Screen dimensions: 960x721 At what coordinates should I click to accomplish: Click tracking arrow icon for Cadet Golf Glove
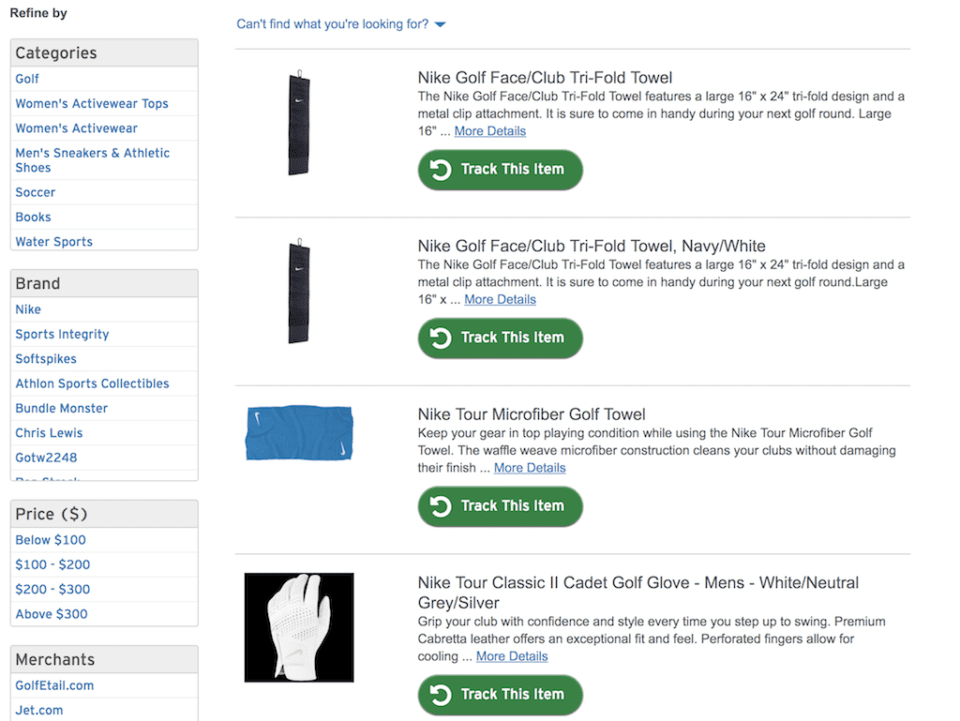(x=440, y=695)
